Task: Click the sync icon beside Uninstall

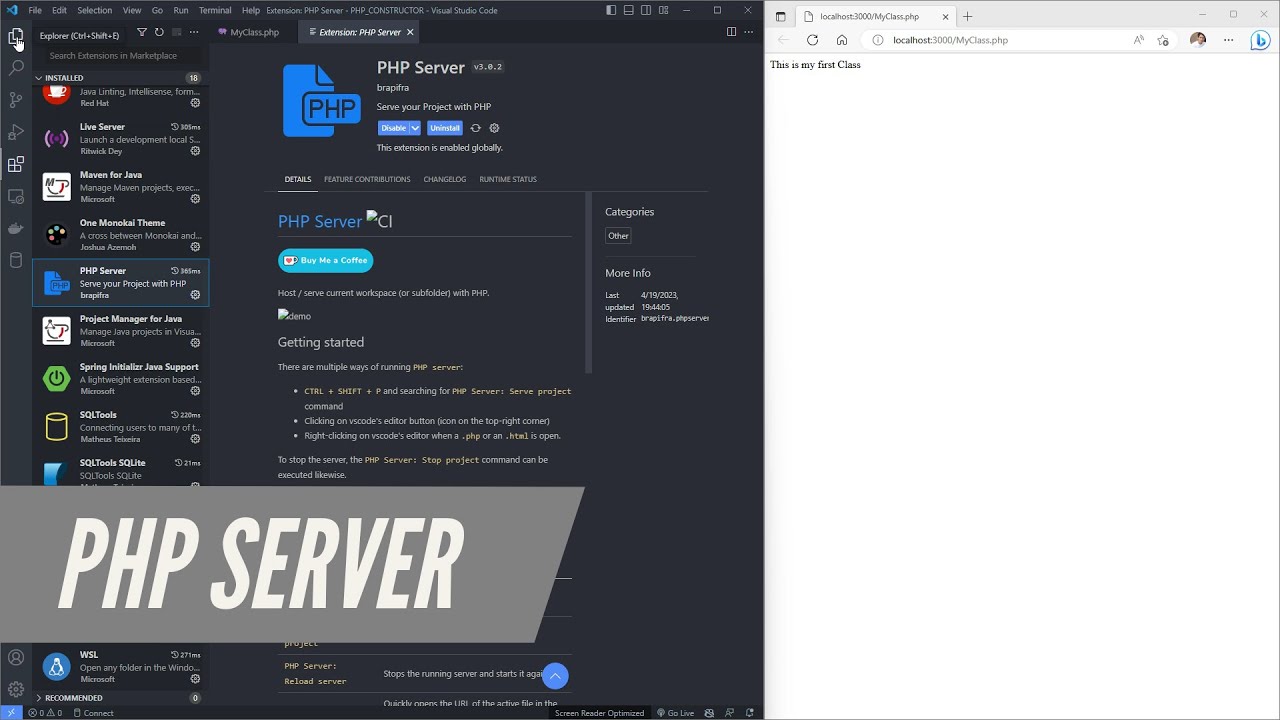Action: [476, 128]
